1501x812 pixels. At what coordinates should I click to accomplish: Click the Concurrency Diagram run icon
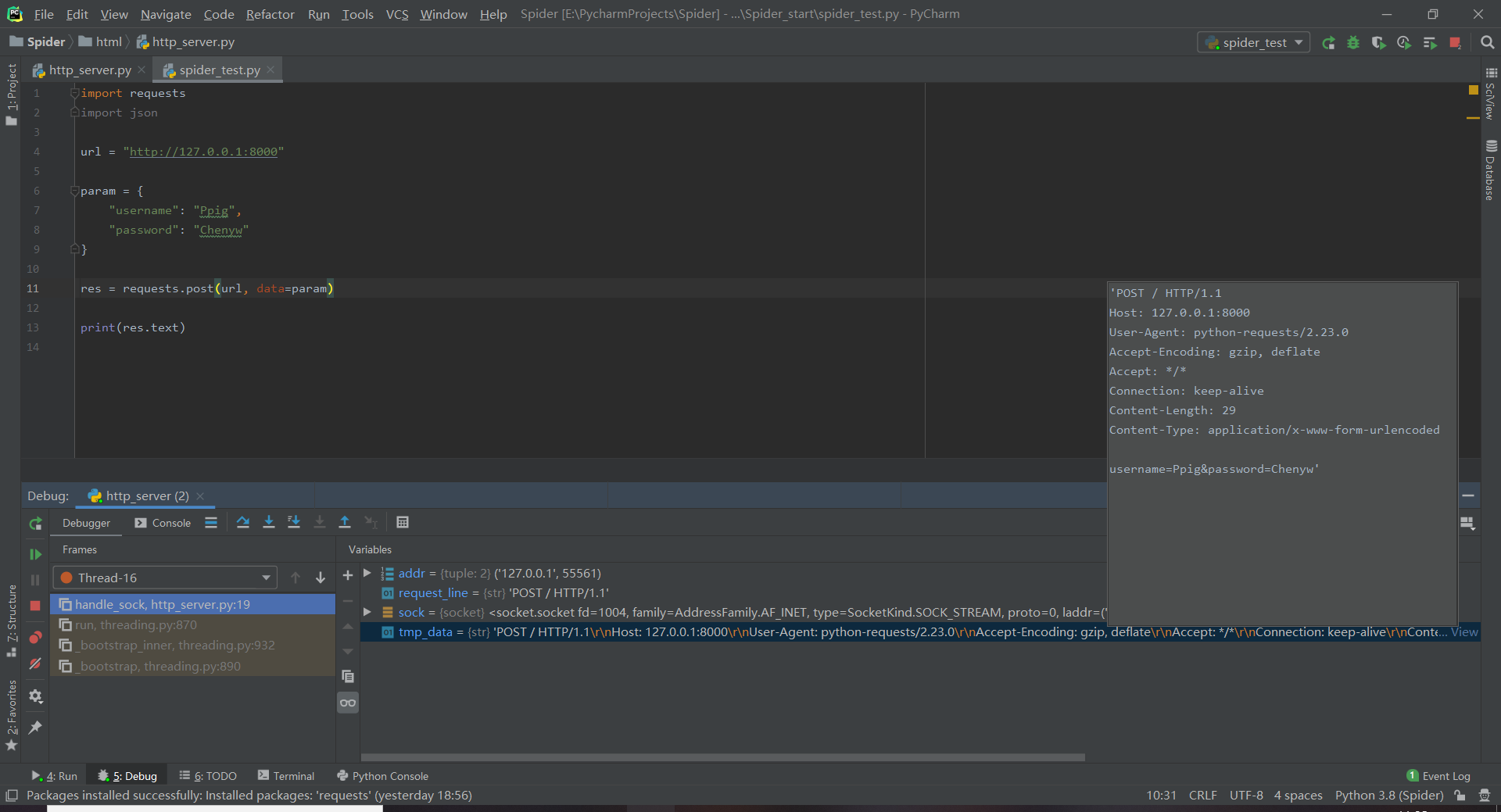pos(1430,43)
